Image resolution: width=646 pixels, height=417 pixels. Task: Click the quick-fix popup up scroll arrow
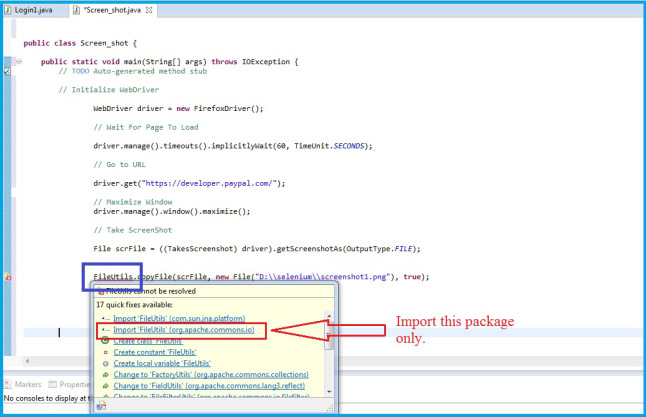pos(329,316)
